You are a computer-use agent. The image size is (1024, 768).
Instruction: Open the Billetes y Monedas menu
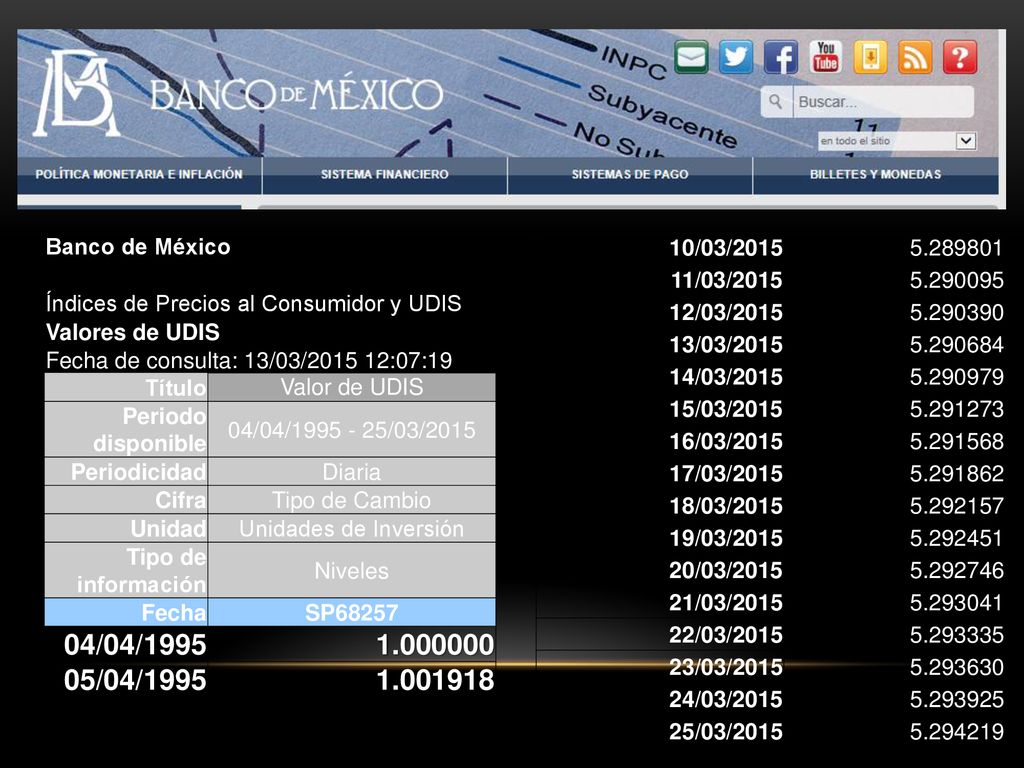876,174
